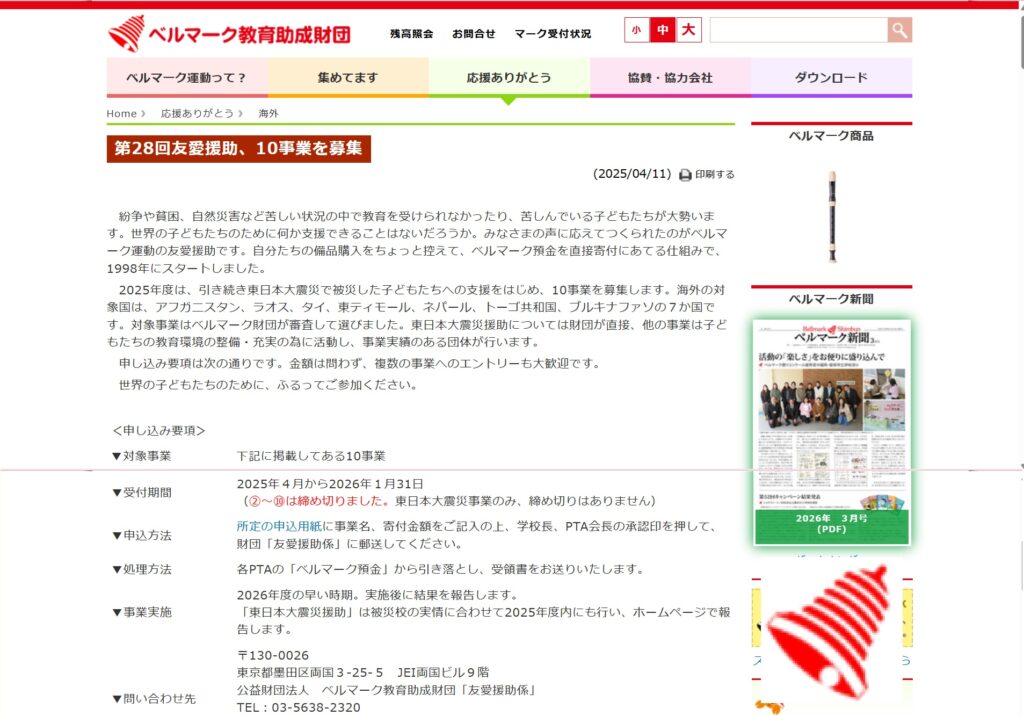The width and height of the screenshot is (1024, 716).
Task: Click the magnifier search button
Action: click(899, 30)
